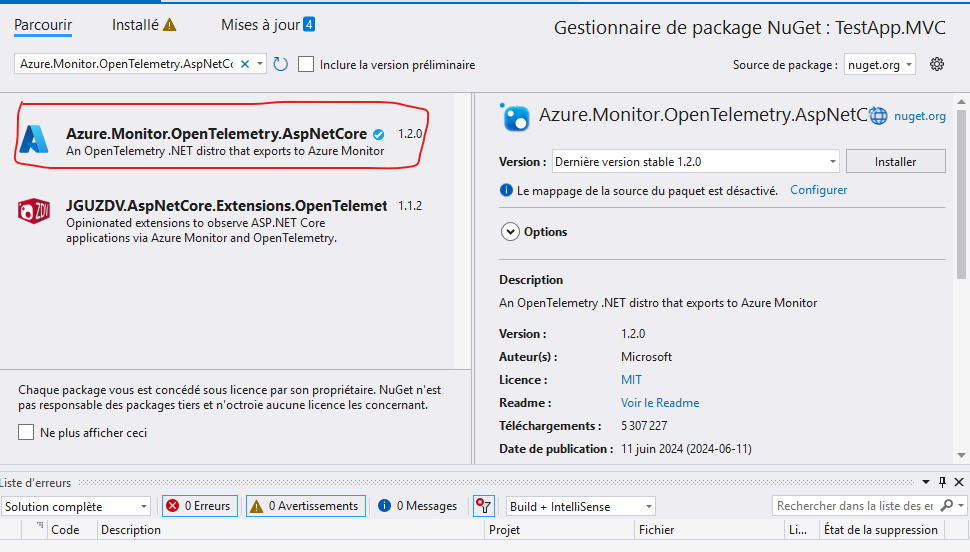Click the info icon about source mapping
The height and width of the screenshot is (552, 970).
(x=506, y=190)
